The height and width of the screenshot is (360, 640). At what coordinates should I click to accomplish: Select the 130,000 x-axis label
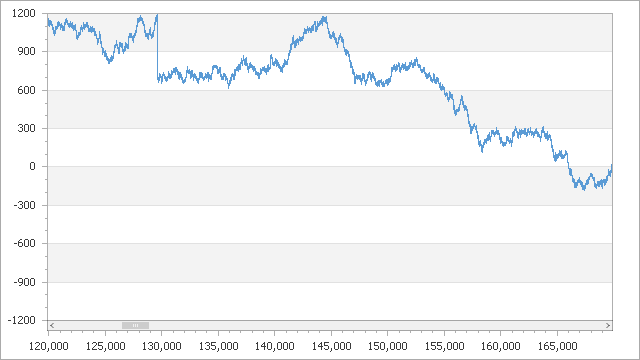pyautogui.click(x=162, y=347)
